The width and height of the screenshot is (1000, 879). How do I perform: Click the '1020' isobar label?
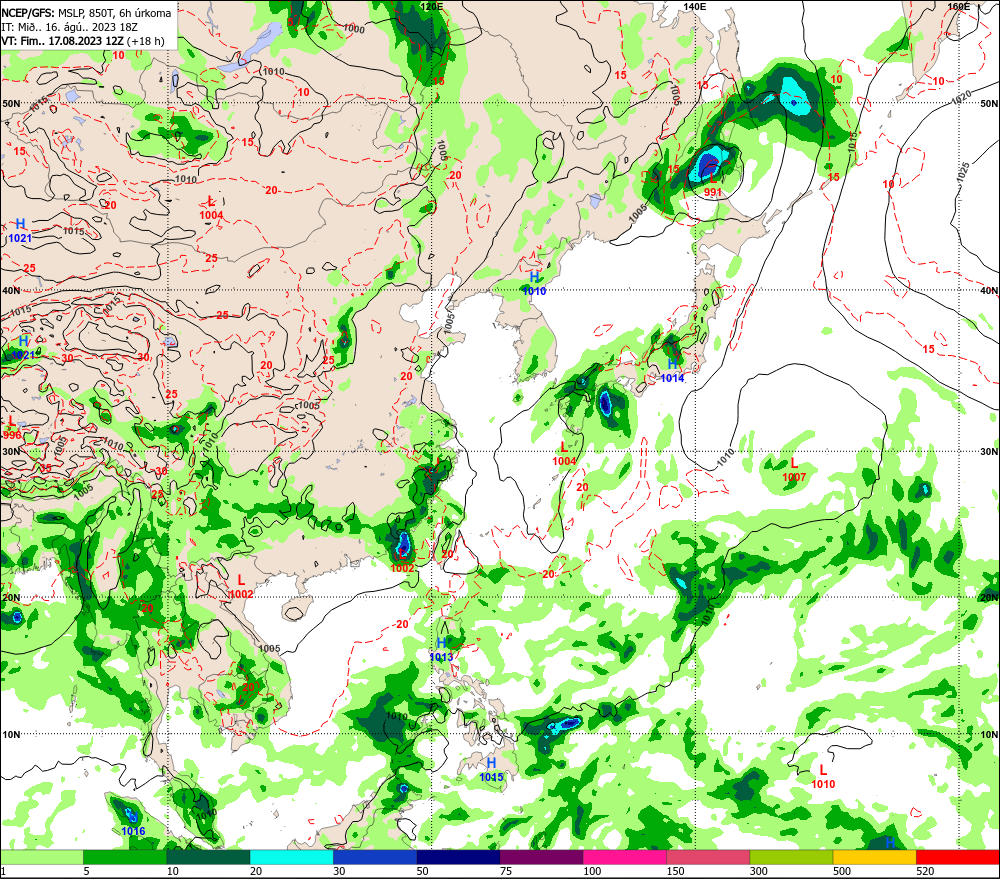pyautogui.click(x=962, y=98)
